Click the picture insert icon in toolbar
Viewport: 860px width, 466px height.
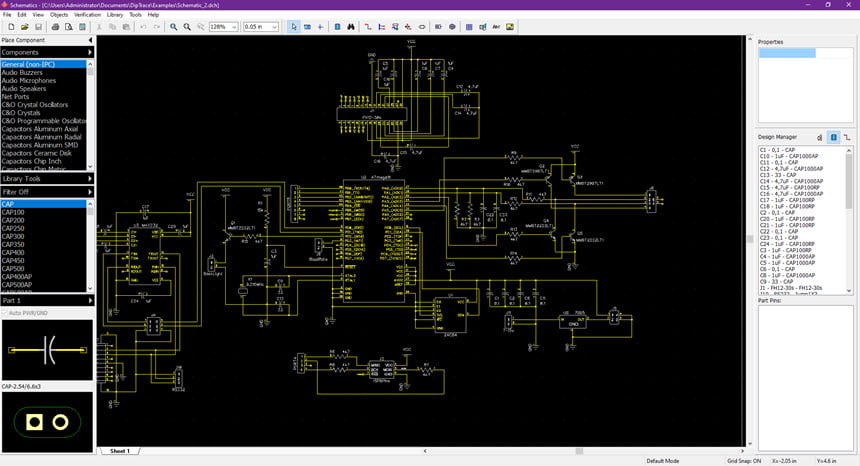tap(510, 26)
